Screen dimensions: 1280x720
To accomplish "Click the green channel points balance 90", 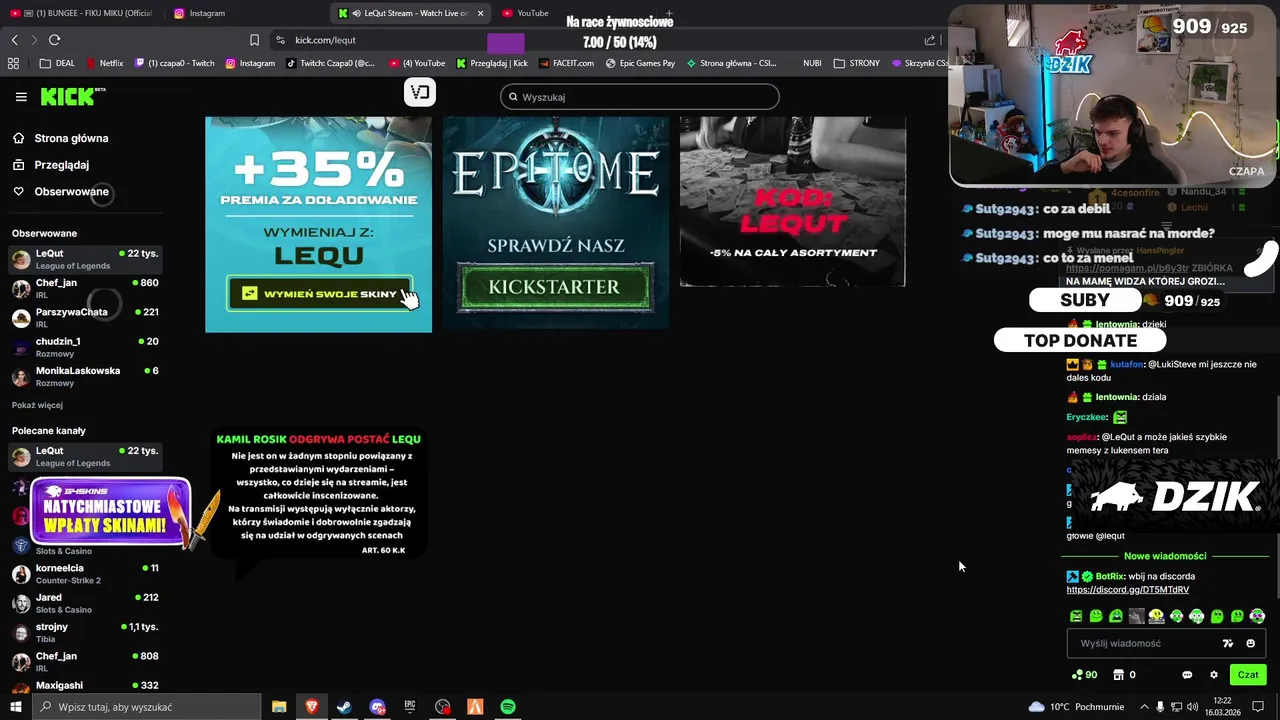I will pyautogui.click(x=1084, y=675).
